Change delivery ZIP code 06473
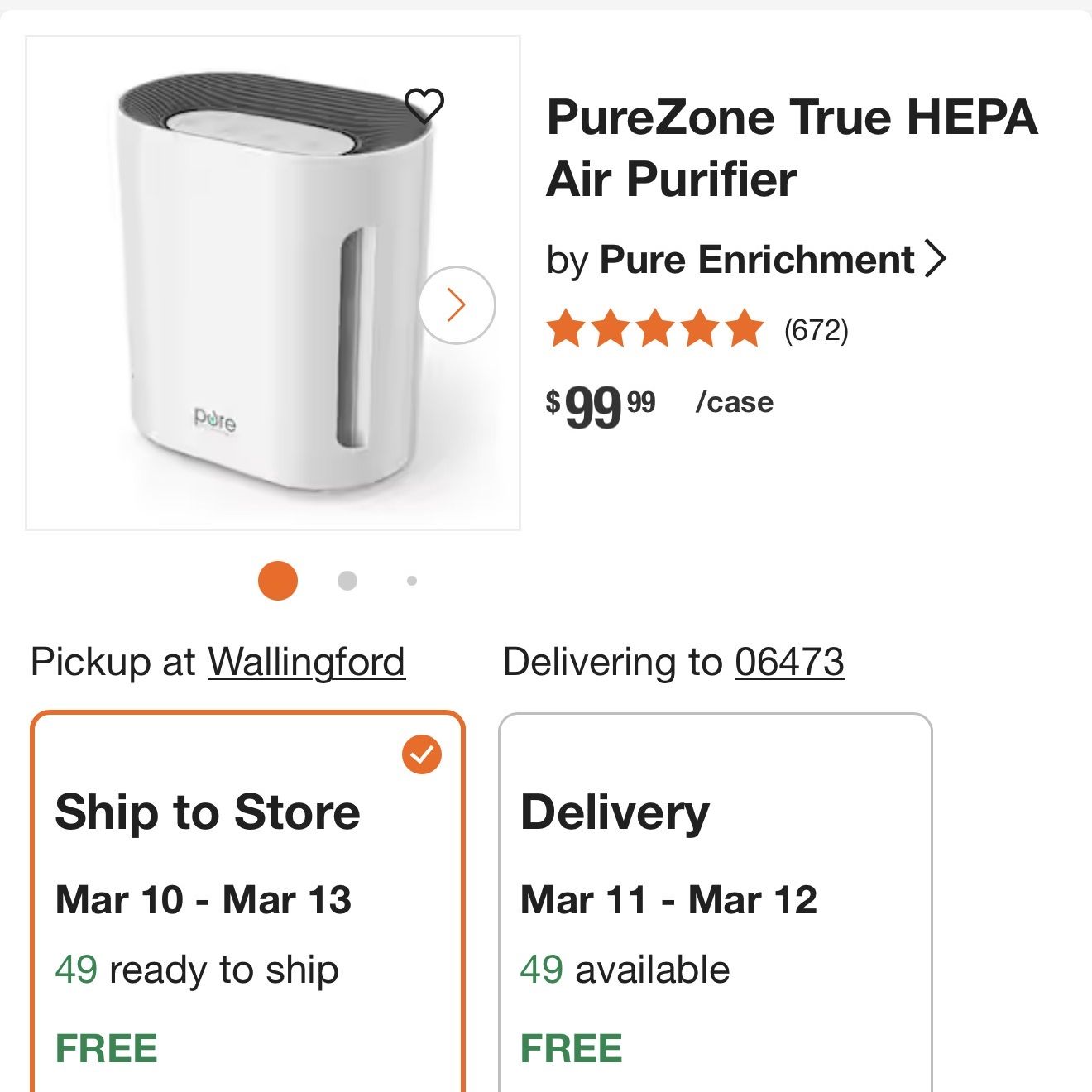Image resolution: width=1092 pixels, height=1092 pixels. tap(789, 662)
